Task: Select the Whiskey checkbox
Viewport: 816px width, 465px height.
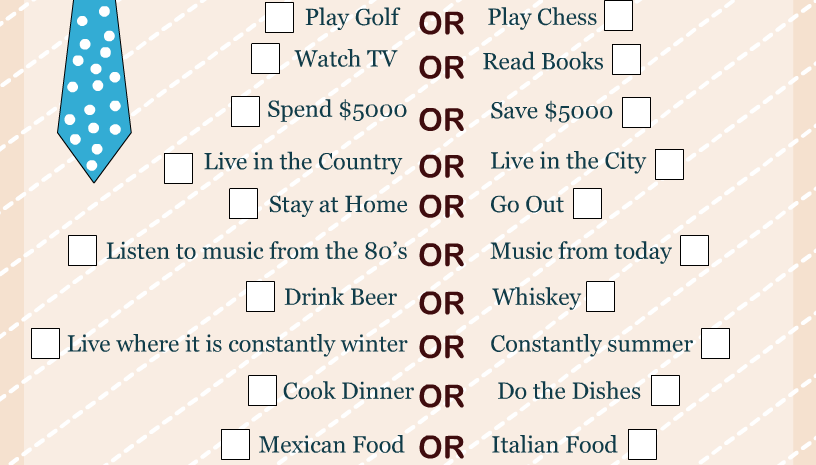Action: [x=601, y=296]
